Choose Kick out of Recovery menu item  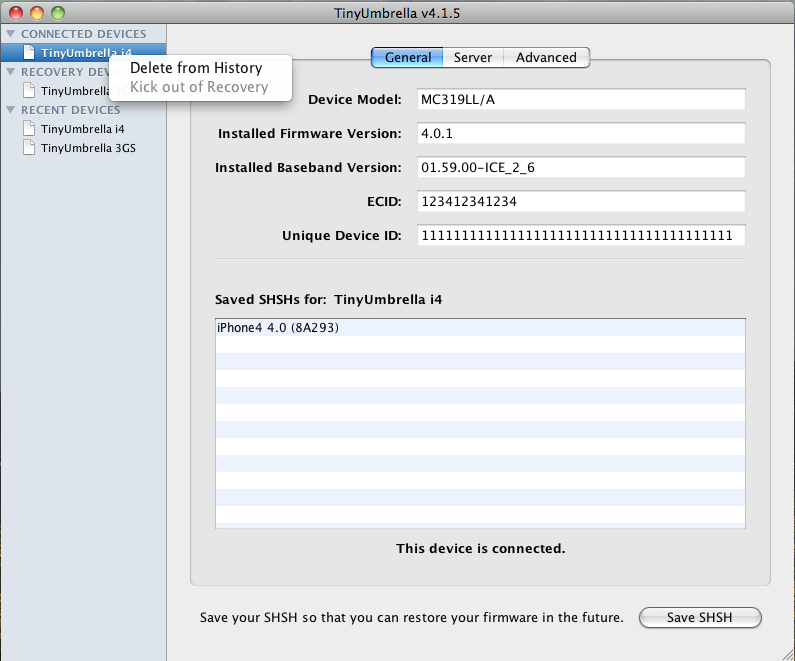pyautogui.click(x=199, y=87)
